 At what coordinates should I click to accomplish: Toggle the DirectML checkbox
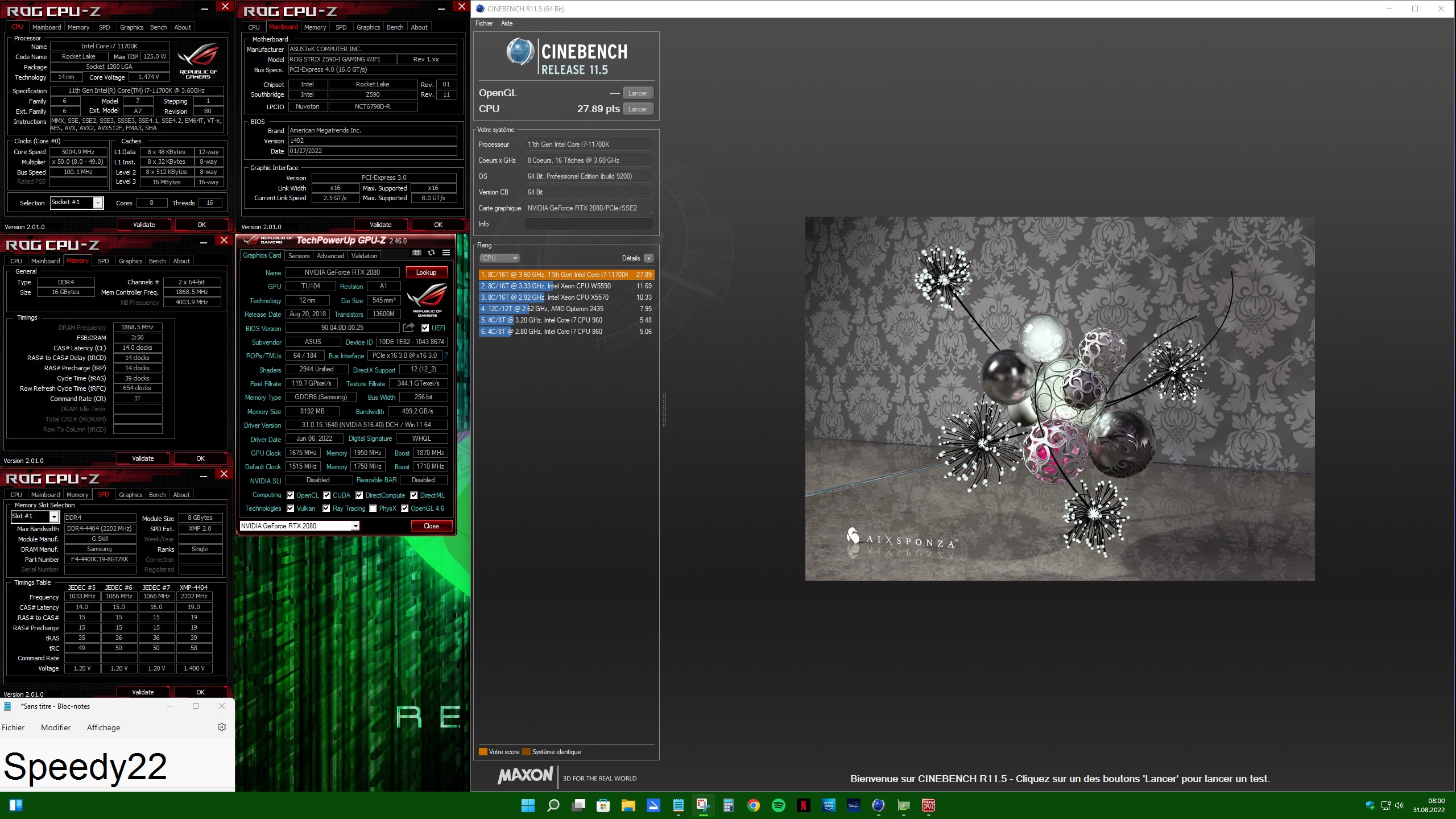tap(413, 495)
